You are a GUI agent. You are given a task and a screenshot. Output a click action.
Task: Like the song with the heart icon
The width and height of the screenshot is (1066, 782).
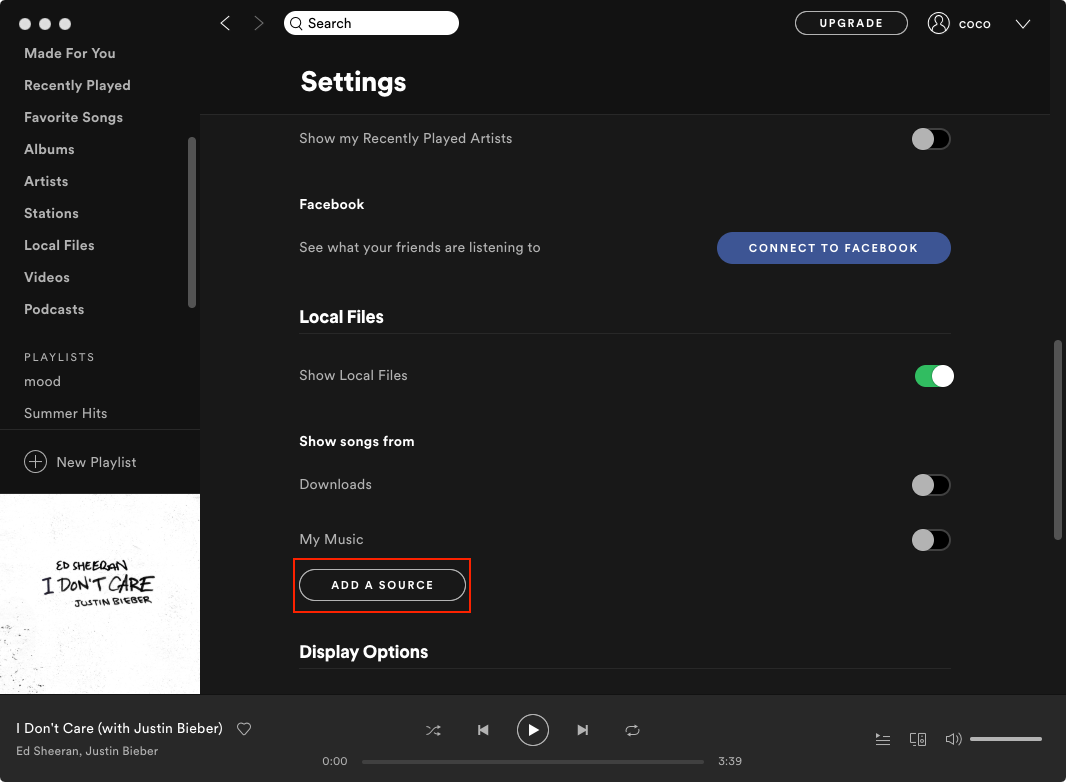(244, 729)
